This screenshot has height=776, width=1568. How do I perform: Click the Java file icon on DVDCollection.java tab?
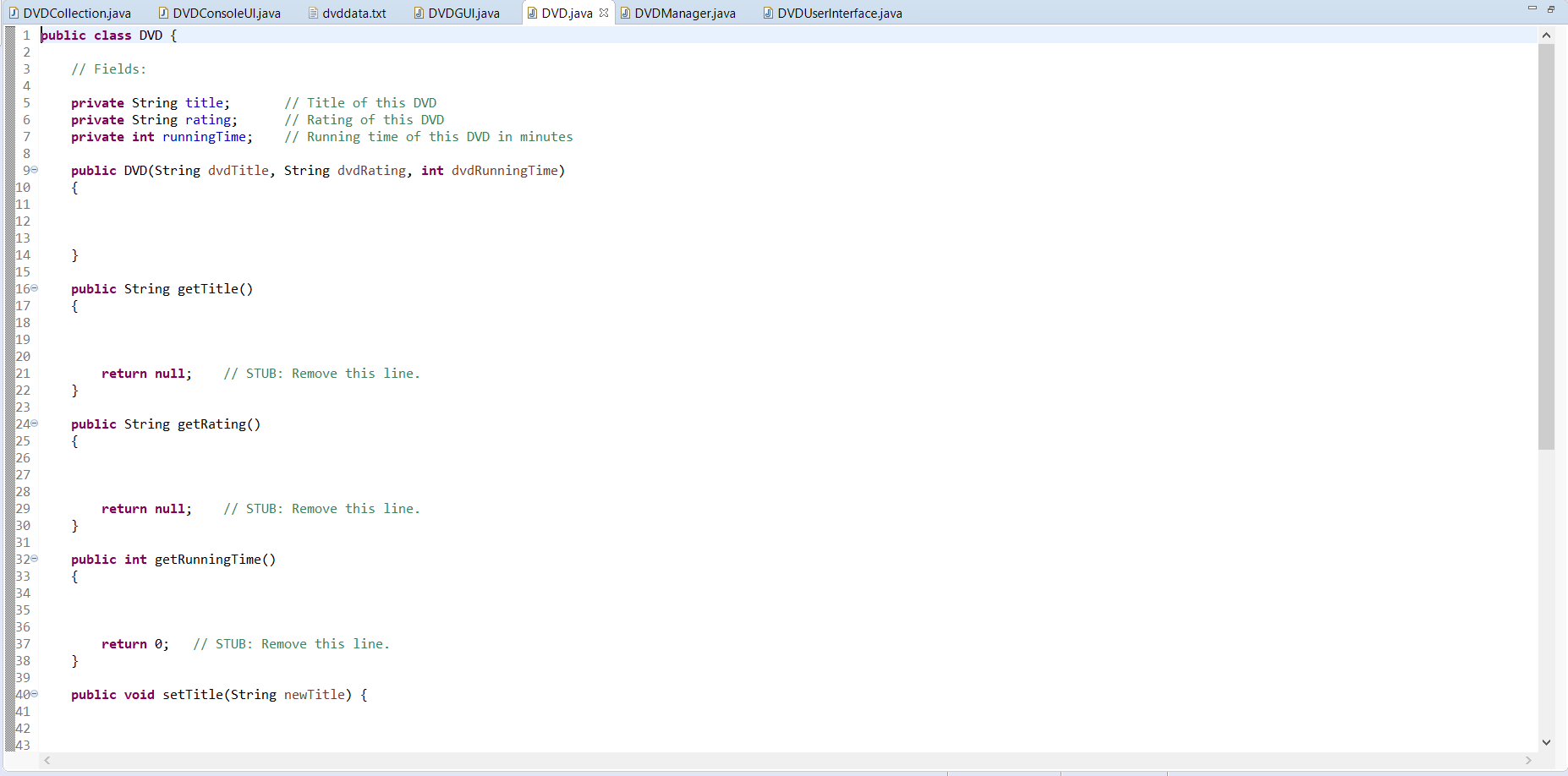(14, 13)
